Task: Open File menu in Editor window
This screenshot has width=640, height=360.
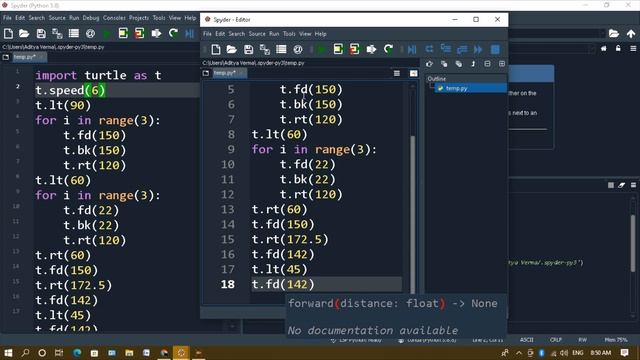Action: pos(207,34)
